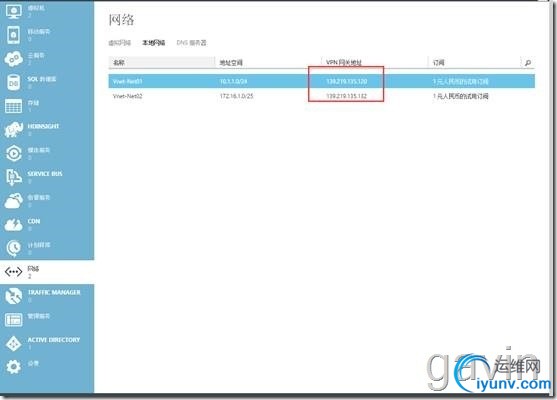The image size is (557, 400).
Task: Open the Scheduler clock icon in sidebar
Action: (x=13, y=248)
